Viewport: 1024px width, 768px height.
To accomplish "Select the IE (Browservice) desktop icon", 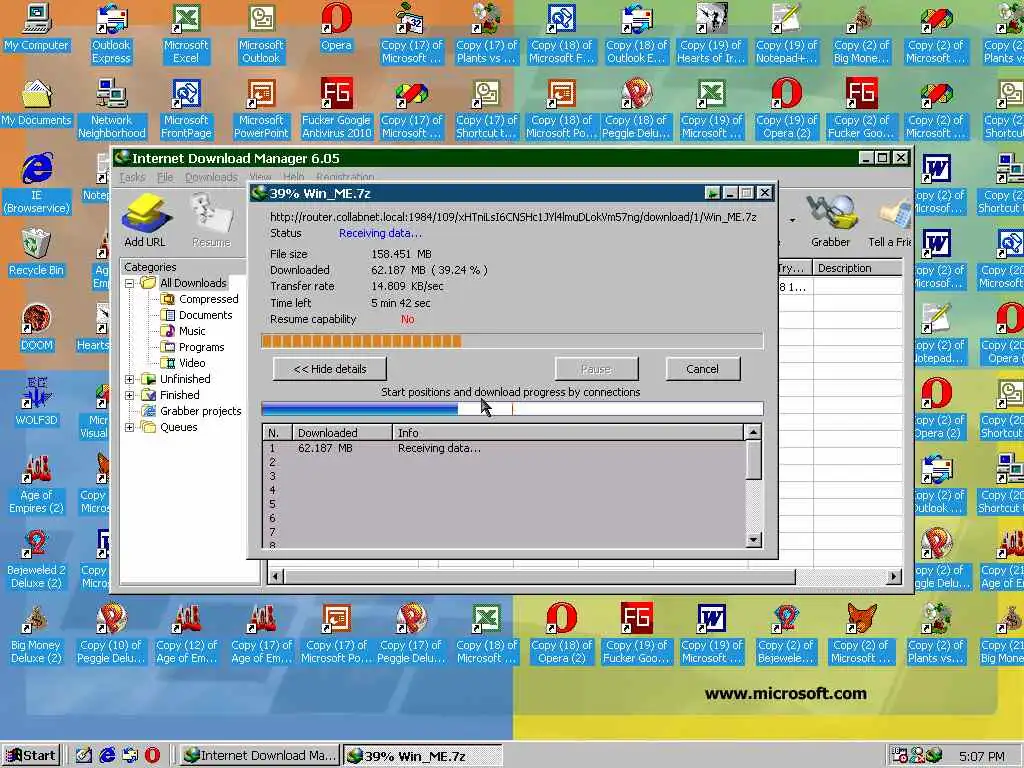I will click(x=37, y=184).
